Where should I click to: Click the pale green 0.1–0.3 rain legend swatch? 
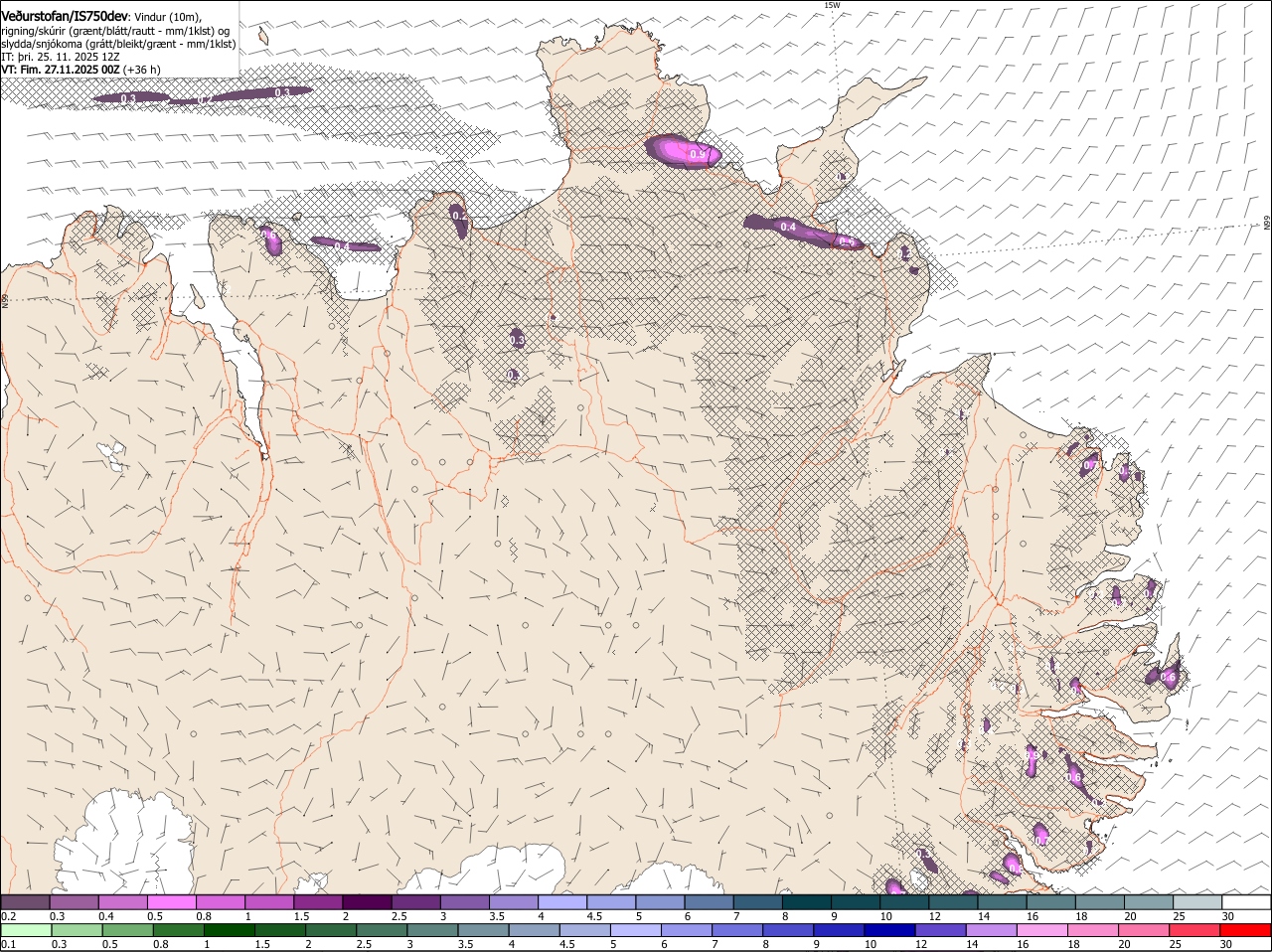(27, 931)
